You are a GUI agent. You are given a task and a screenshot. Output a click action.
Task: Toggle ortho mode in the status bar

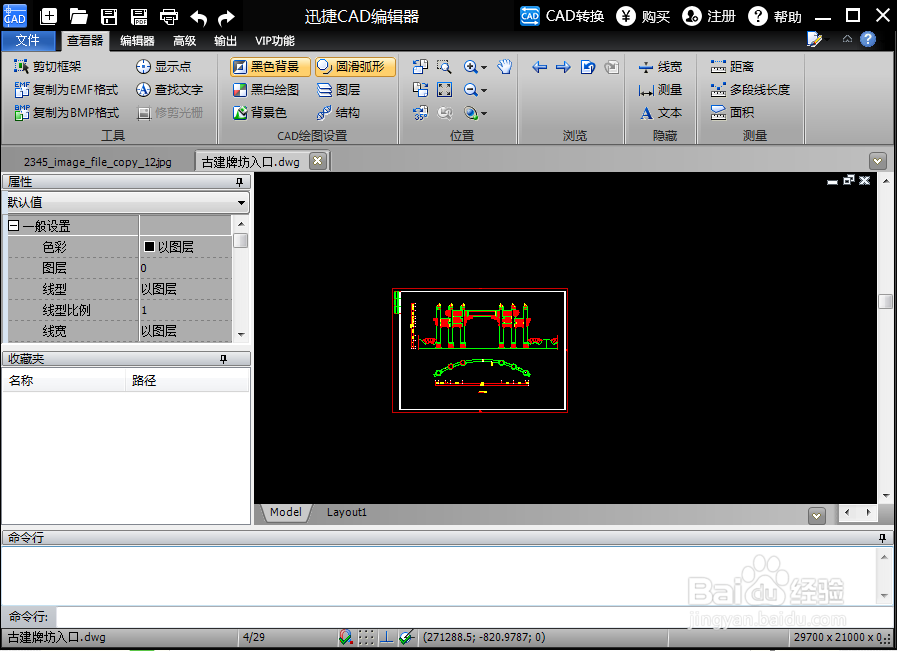tap(386, 637)
